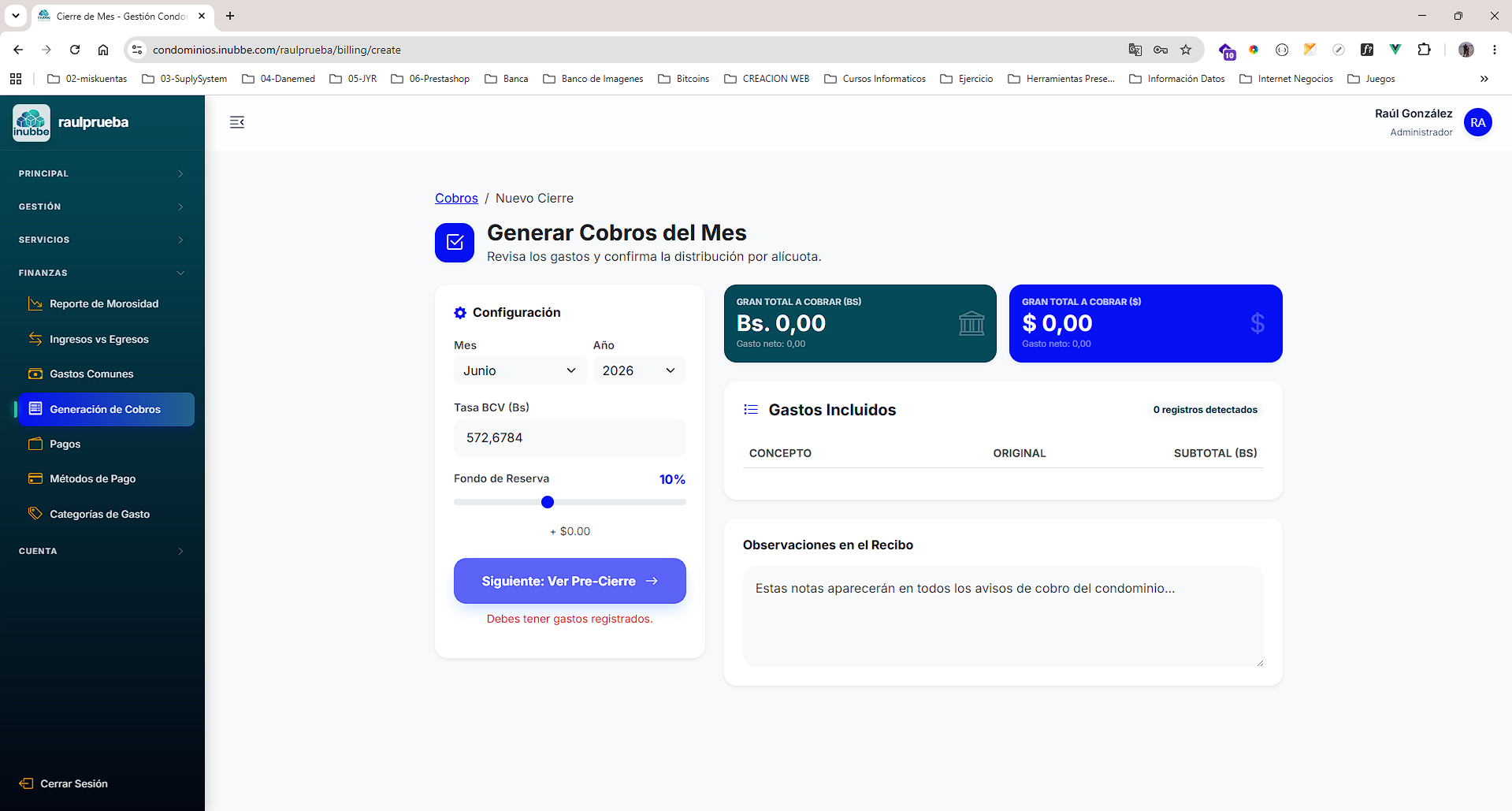Expand the CUENTA sidebar section

[102, 551]
